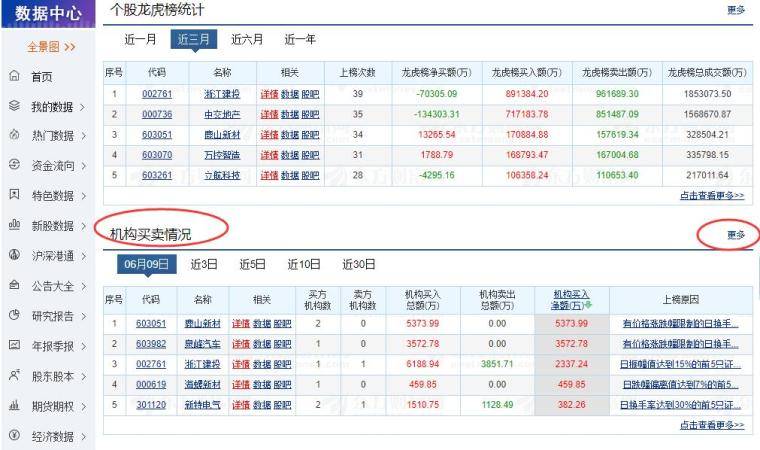Select the 近三月 tab
The image size is (760, 450).
click(193, 39)
